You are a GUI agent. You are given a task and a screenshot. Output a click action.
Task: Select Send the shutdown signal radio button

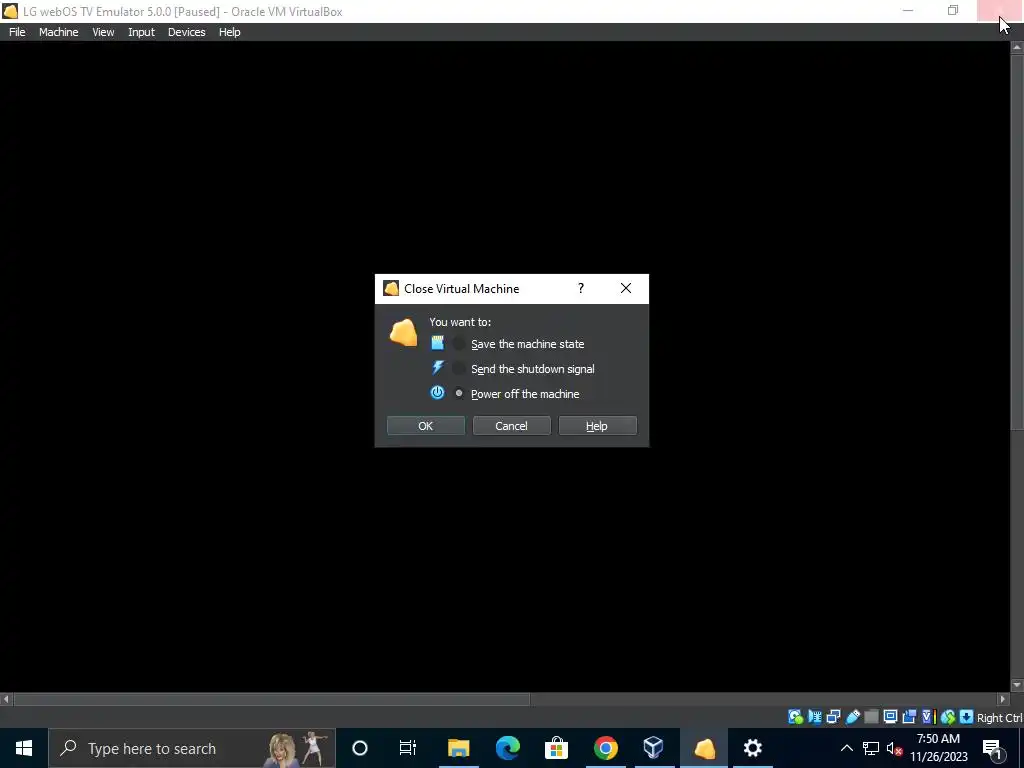click(458, 369)
